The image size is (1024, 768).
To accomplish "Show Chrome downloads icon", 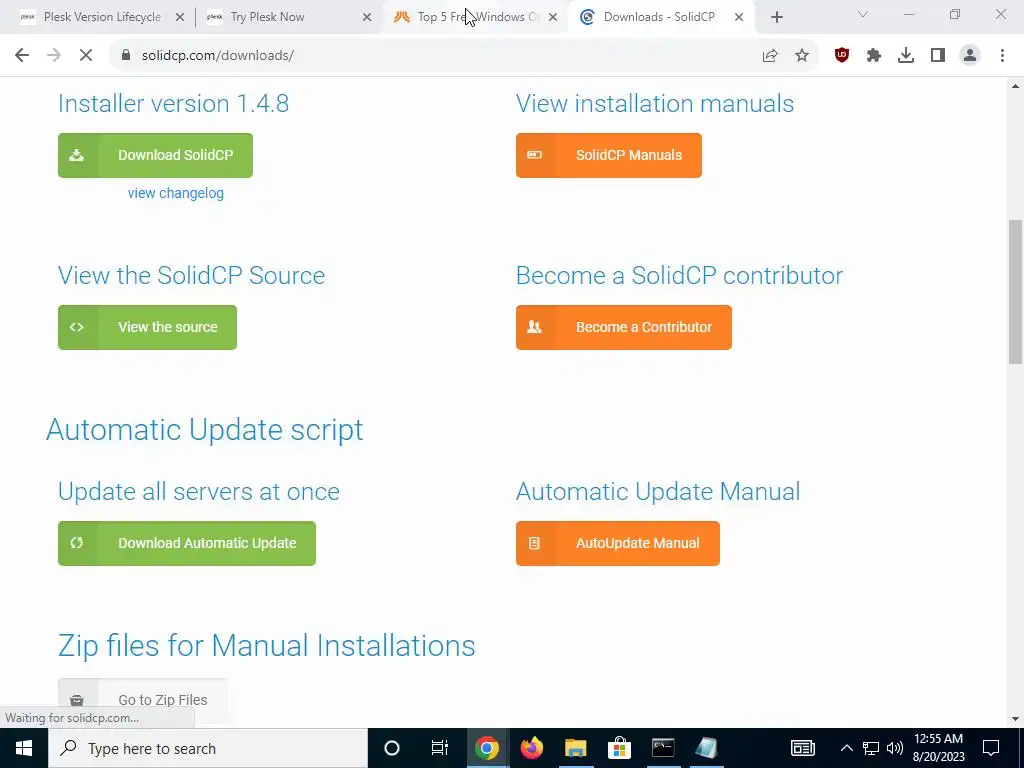I will tap(906, 56).
